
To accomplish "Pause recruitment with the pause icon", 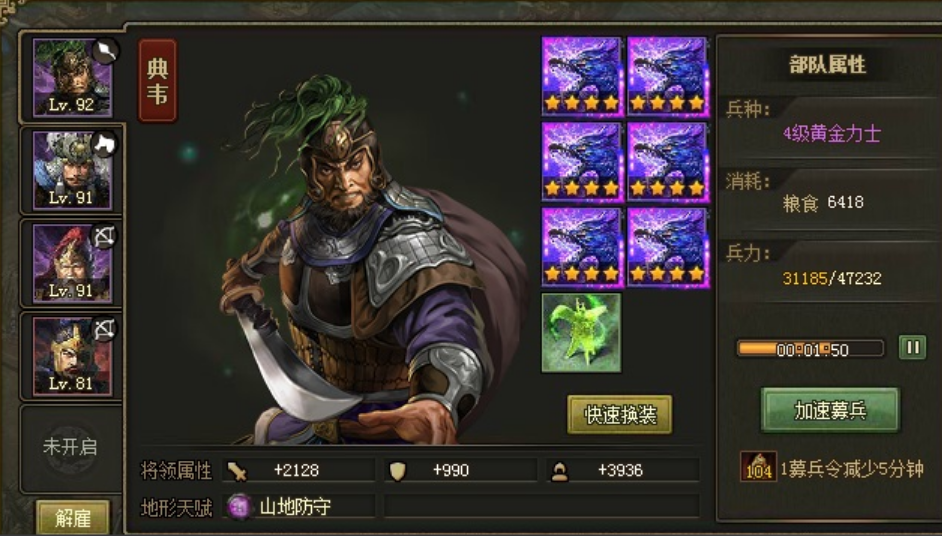I will [x=912, y=348].
